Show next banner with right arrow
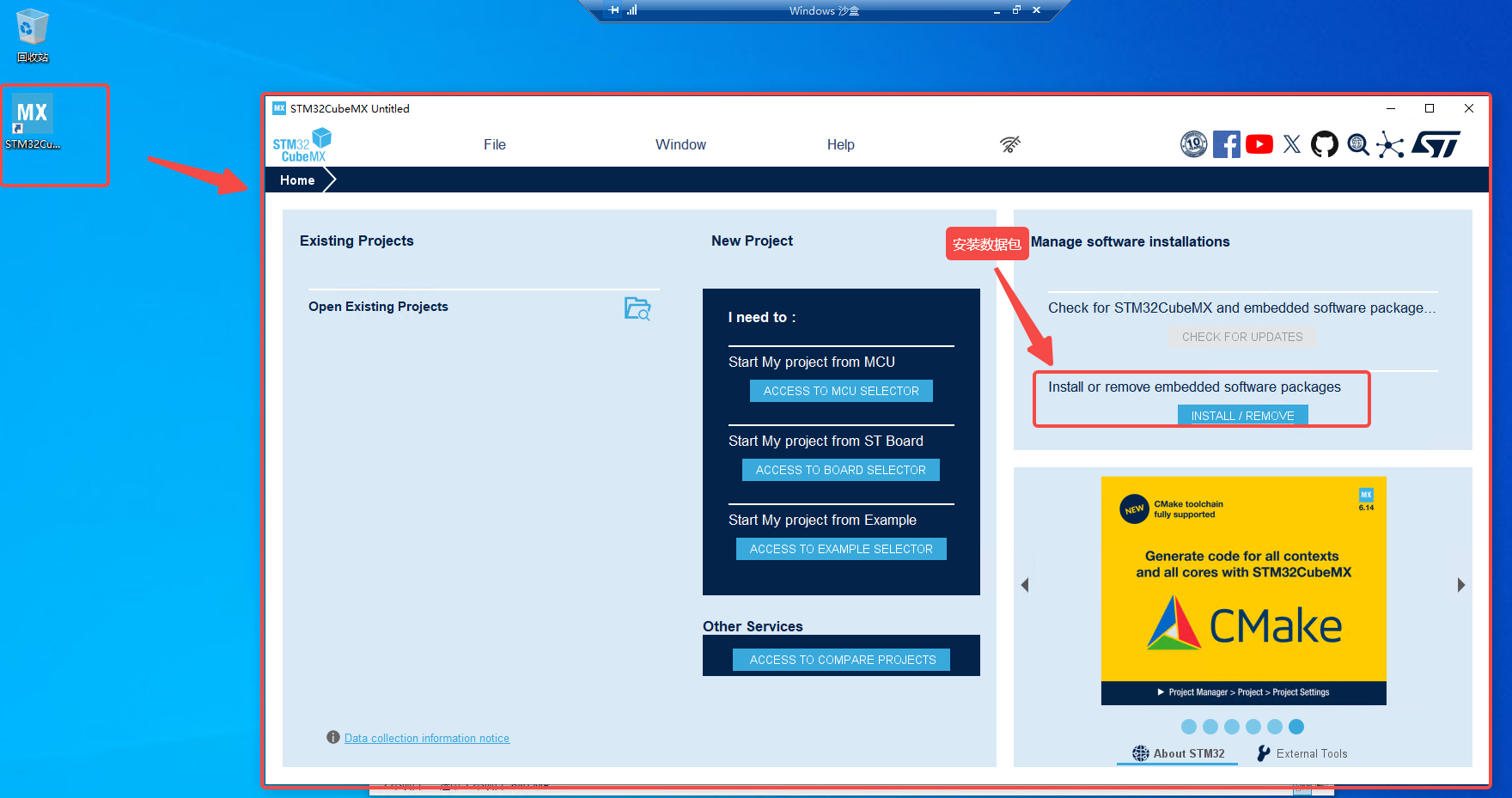The height and width of the screenshot is (798, 1512). click(x=1460, y=585)
